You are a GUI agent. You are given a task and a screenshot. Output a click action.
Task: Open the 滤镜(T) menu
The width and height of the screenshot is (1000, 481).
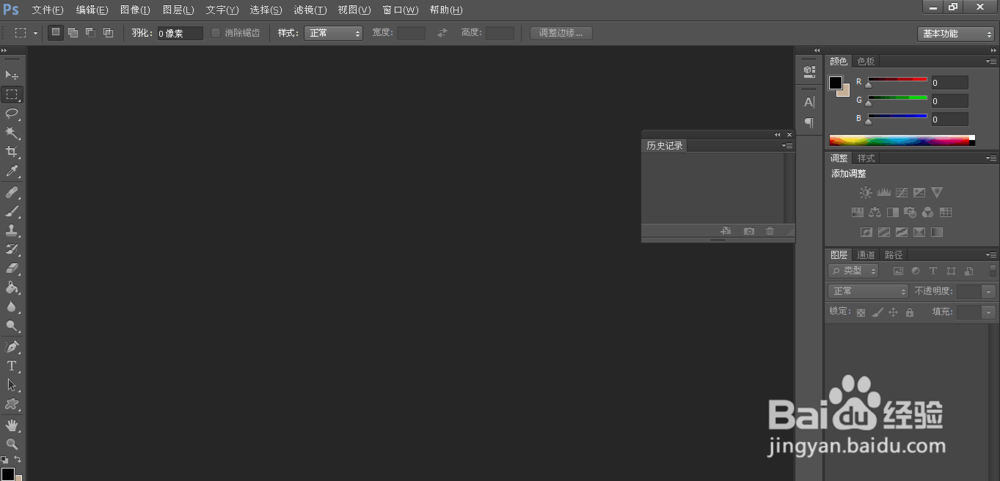coord(310,10)
